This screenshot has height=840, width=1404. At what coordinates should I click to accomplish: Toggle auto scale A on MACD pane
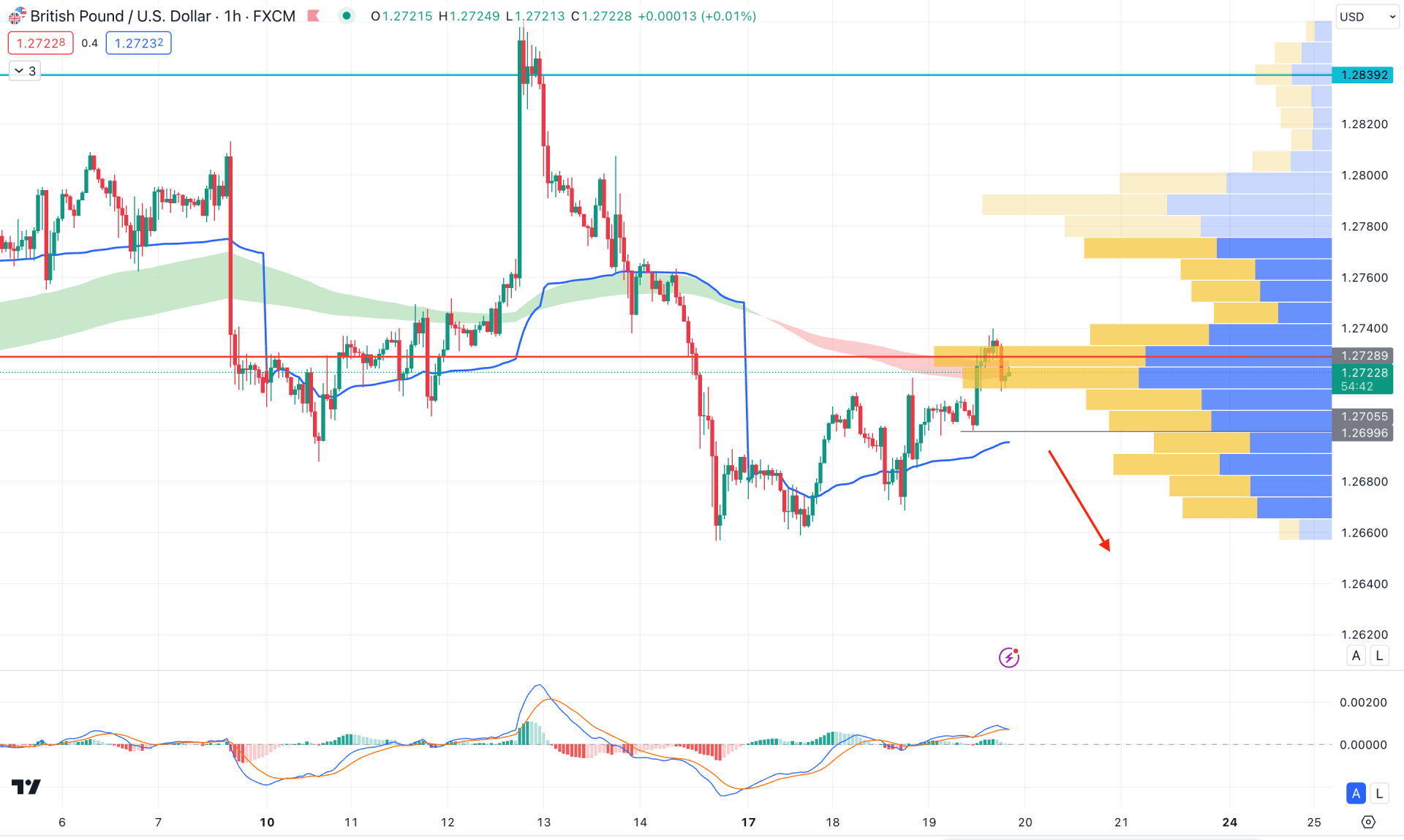point(1356,792)
